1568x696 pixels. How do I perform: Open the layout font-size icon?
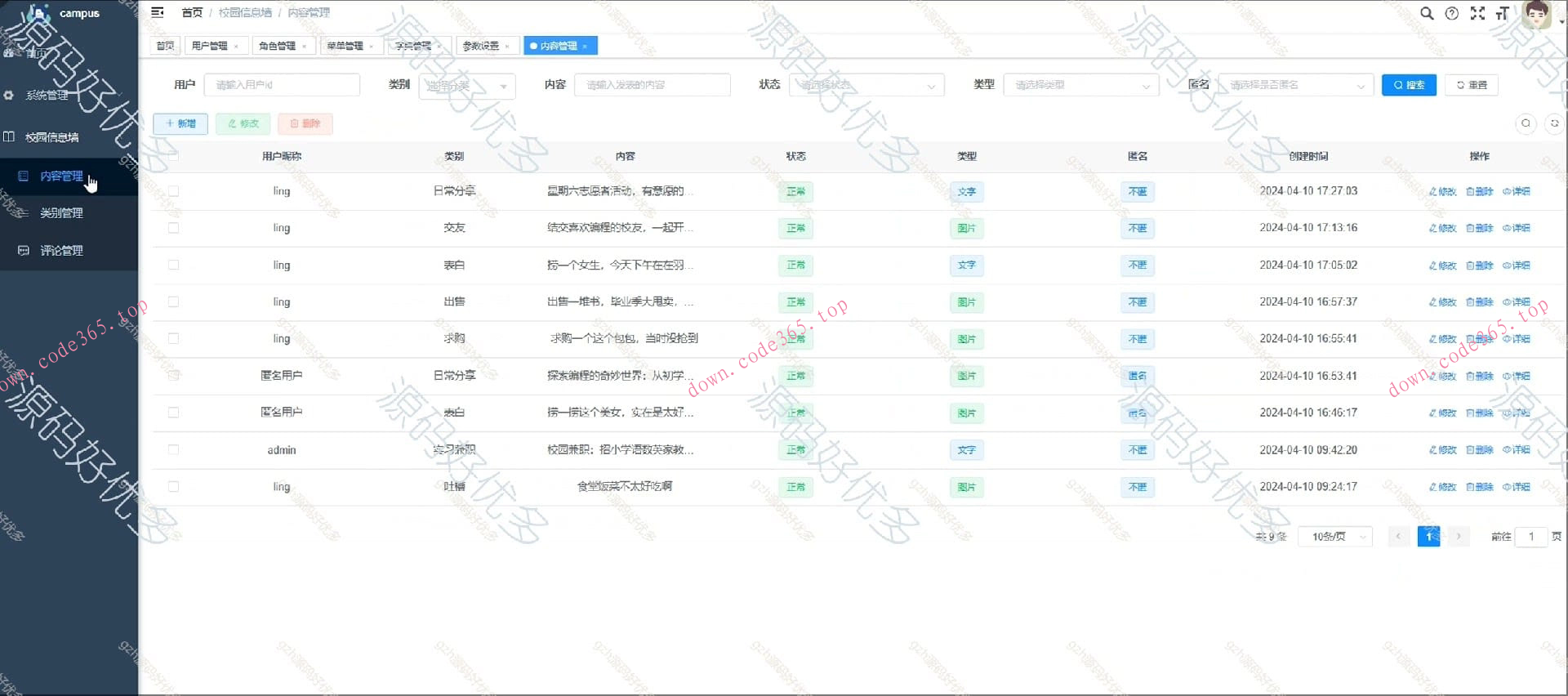tap(1503, 13)
